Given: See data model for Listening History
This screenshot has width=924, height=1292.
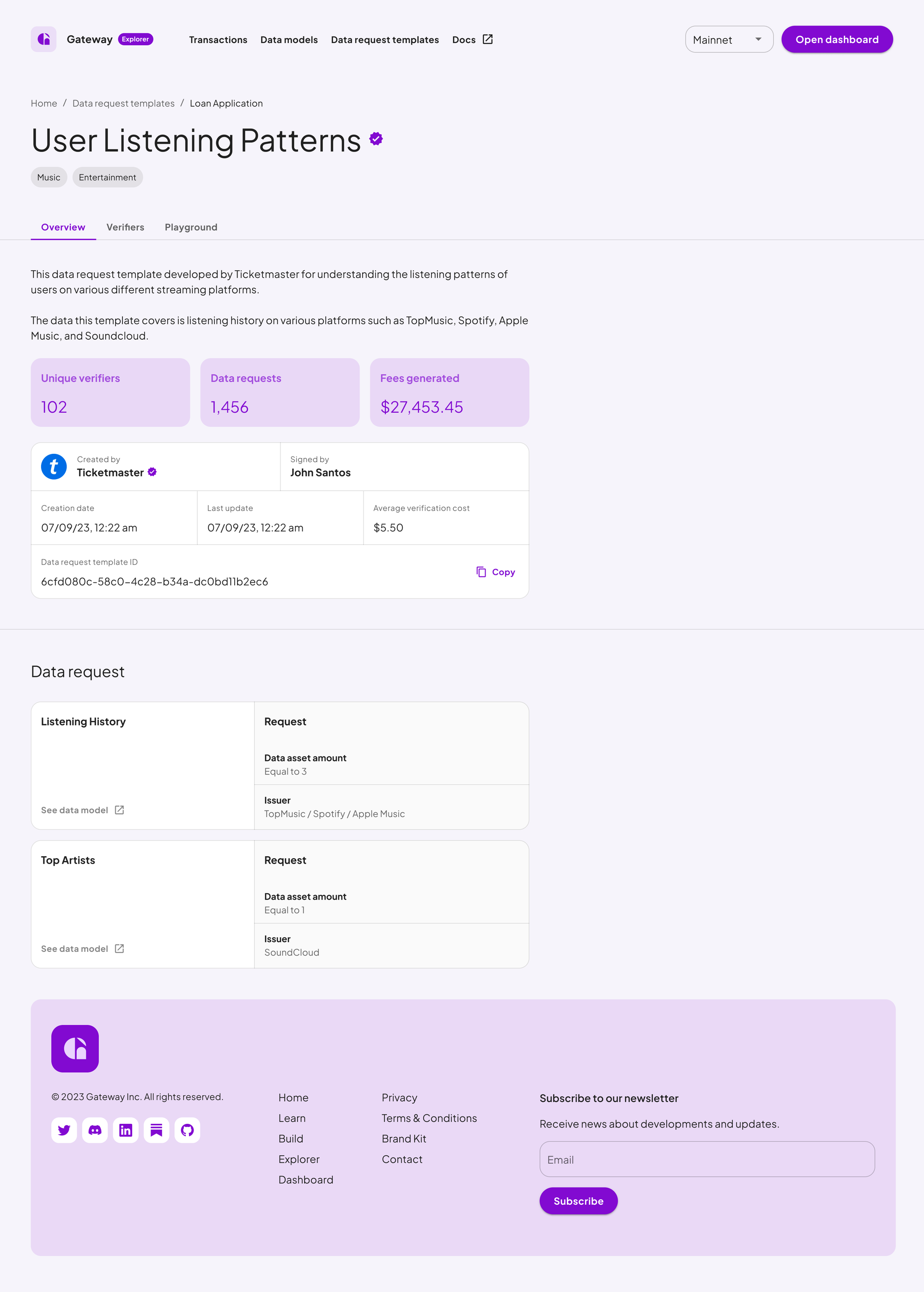Looking at the screenshot, I should click(x=83, y=810).
